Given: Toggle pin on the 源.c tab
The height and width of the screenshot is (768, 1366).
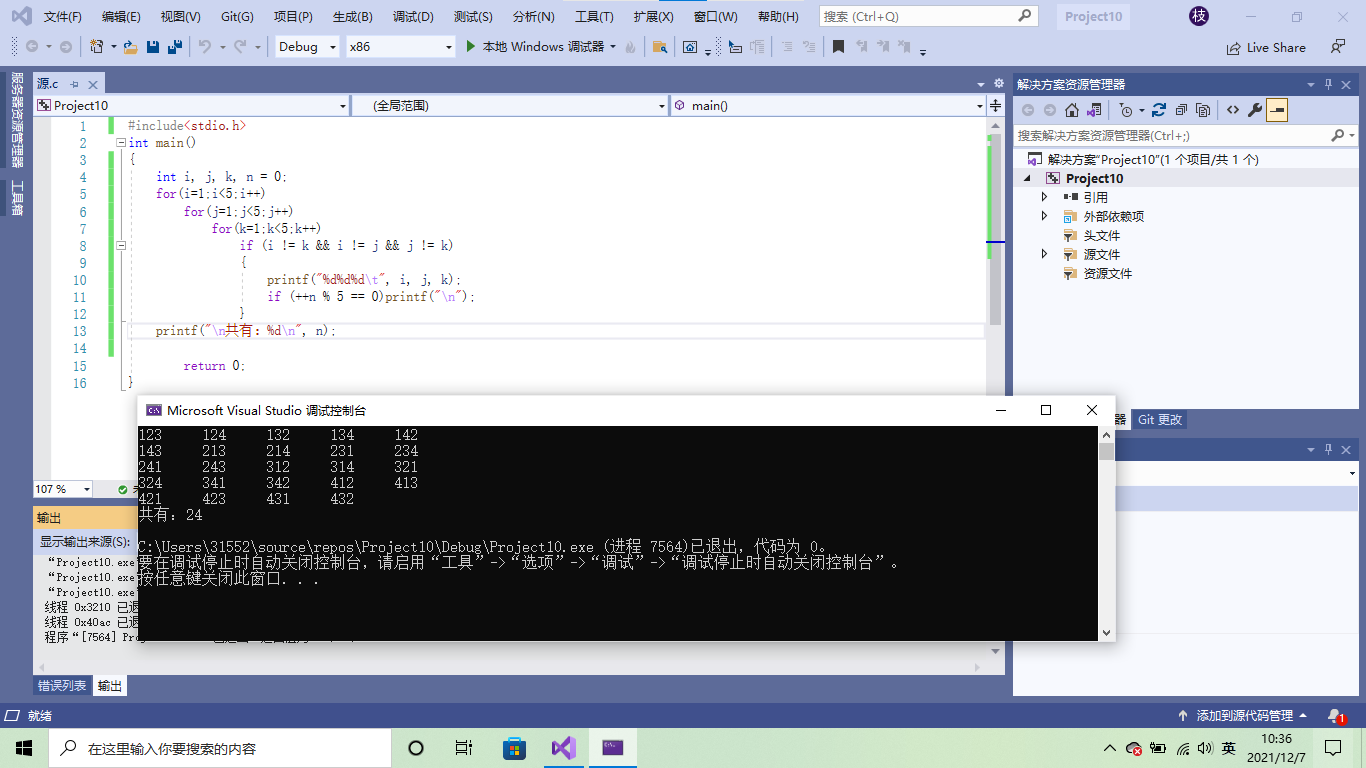Looking at the screenshot, I should pyautogui.click(x=75, y=85).
